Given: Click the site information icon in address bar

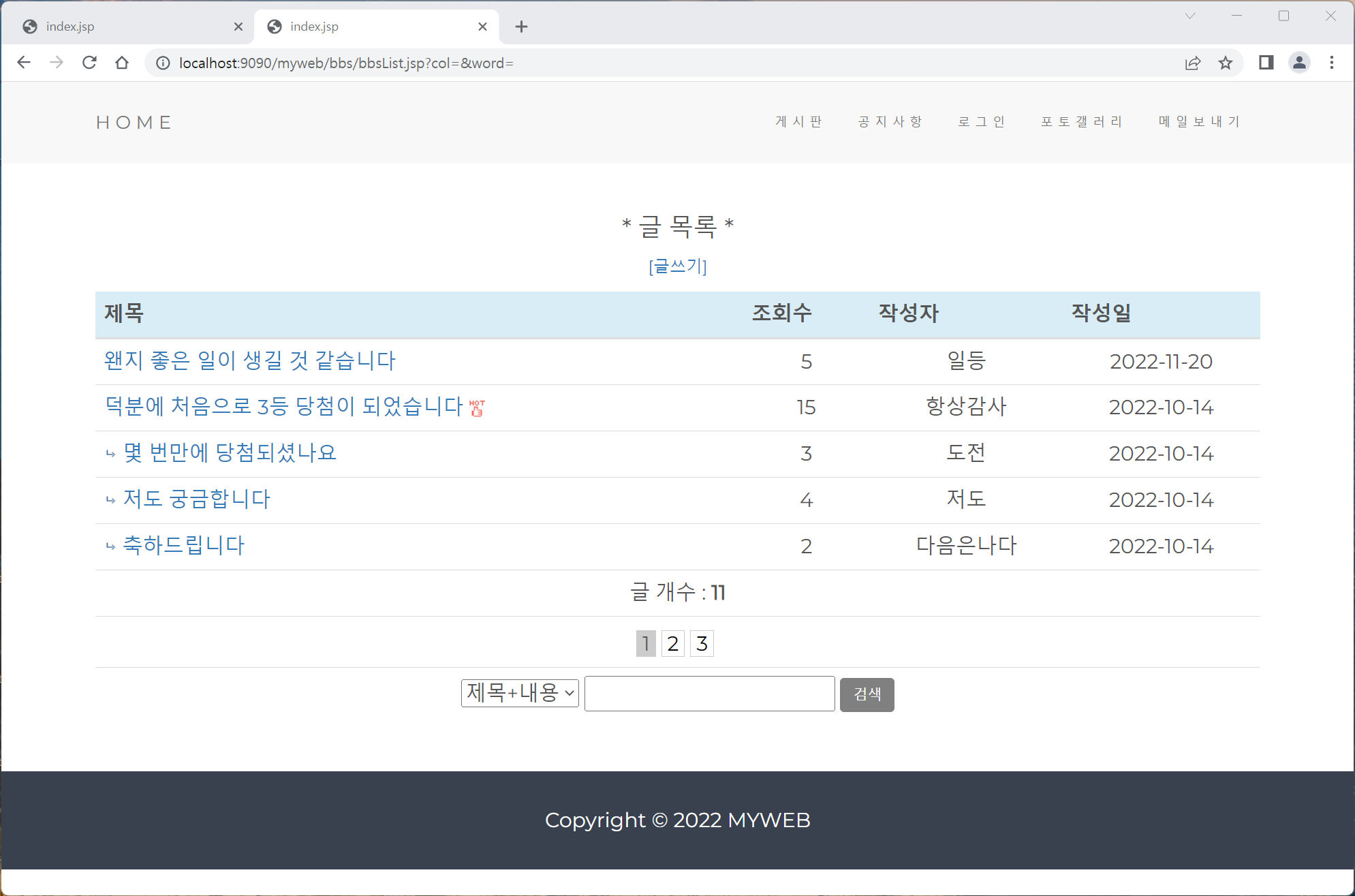Looking at the screenshot, I should (x=163, y=63).
